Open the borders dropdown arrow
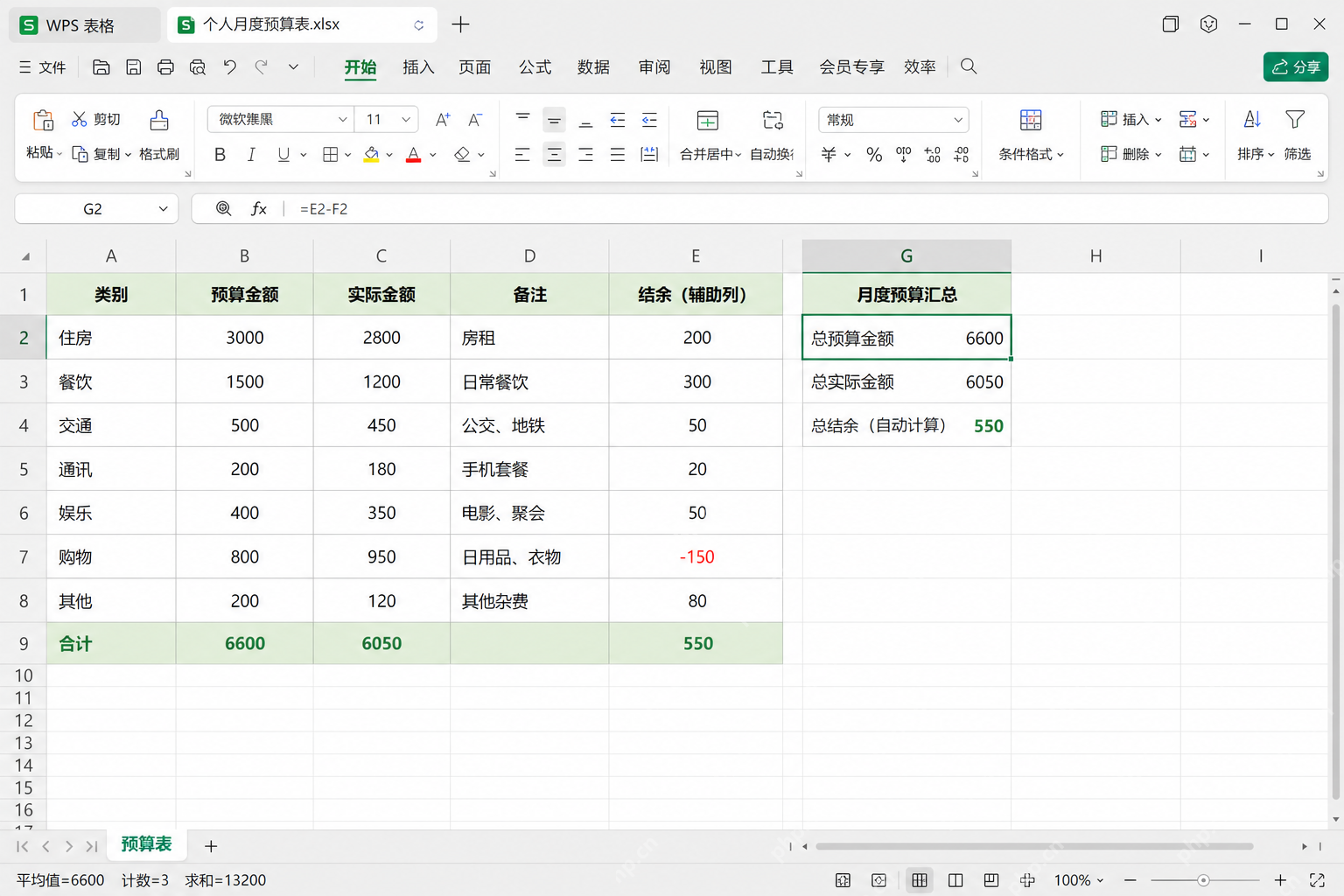The image size is (1344, 896). (347, 155)
